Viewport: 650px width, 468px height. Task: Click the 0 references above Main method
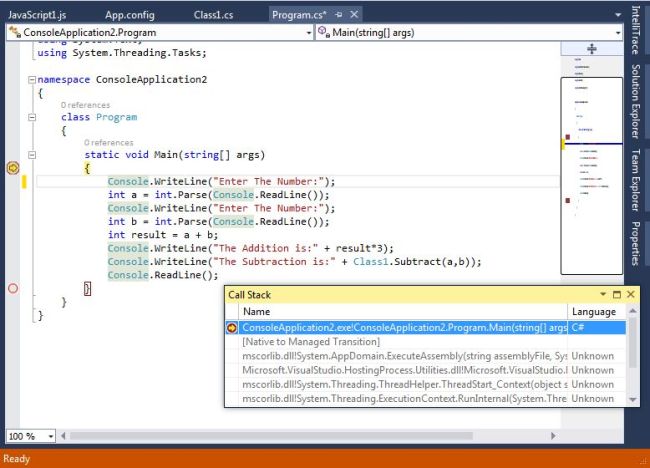109,143
